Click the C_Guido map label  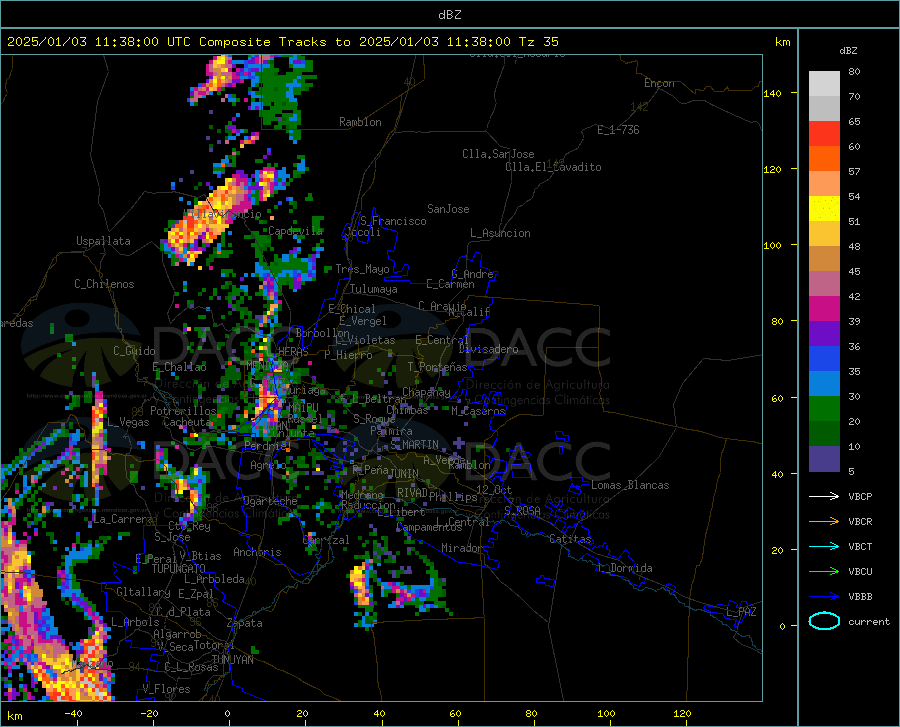(134, 351)
